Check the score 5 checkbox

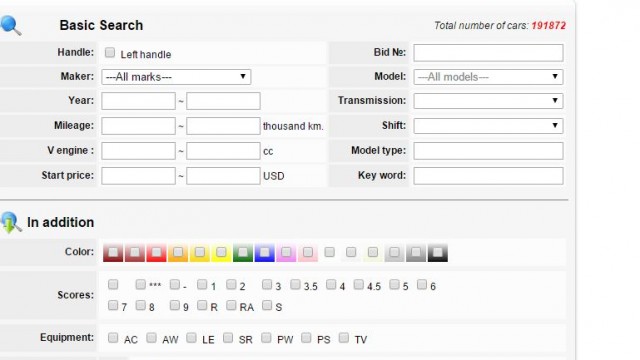pyautogui.click(x=394, y=284)
